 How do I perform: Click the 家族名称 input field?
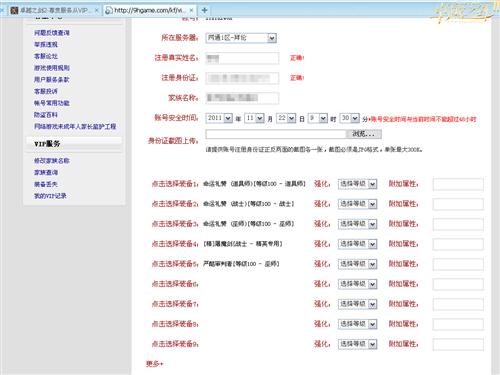point(242,98)
